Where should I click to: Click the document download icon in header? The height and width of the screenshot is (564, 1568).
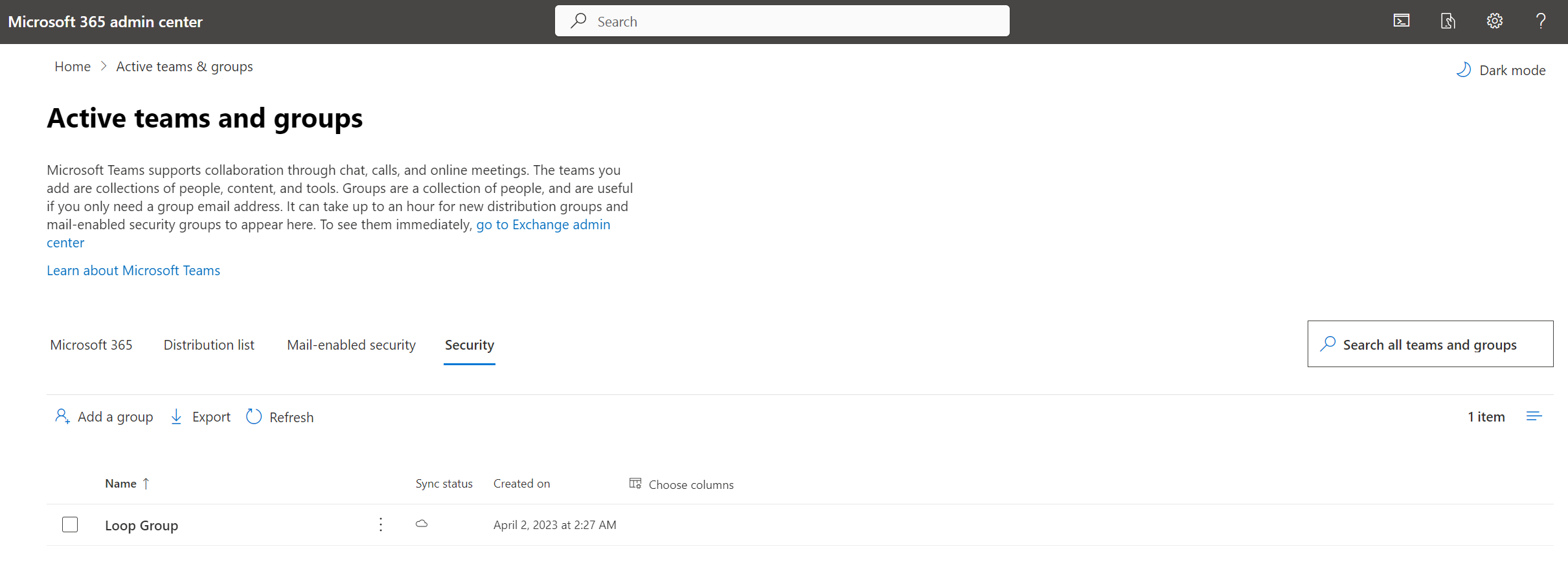(x=1448, y=21)
